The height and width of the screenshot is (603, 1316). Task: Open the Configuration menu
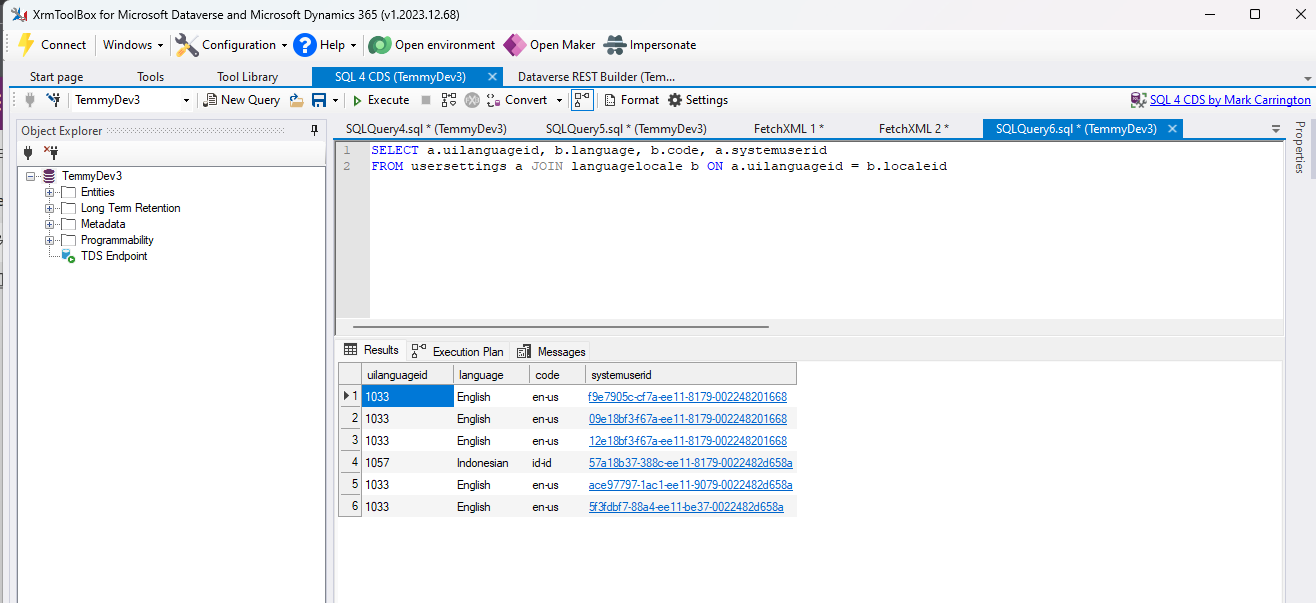point(231,45)
